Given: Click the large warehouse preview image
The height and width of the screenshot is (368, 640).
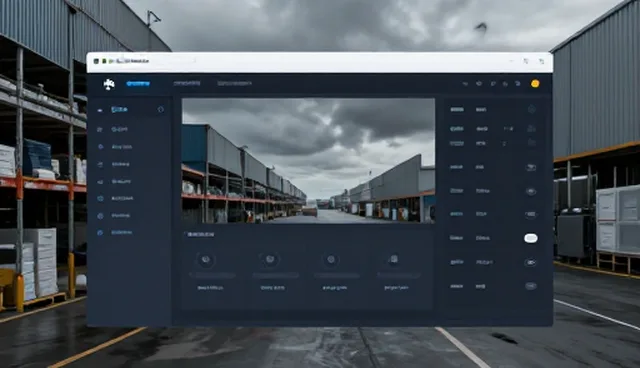Looking at the screenshot, I should 308,161.
